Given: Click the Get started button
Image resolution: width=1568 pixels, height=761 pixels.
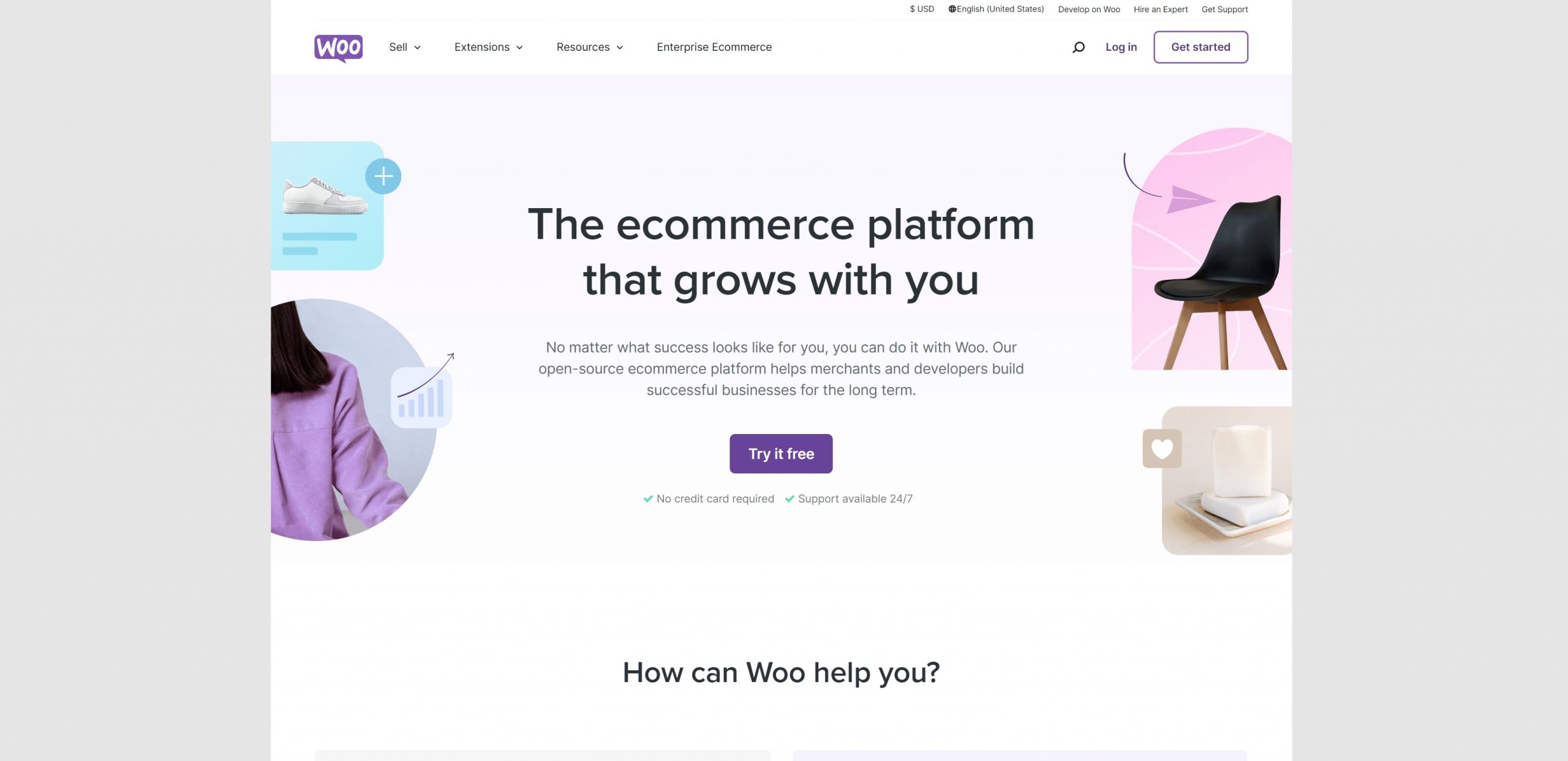Looking at the screenshot, I should tap(1201, 47).
